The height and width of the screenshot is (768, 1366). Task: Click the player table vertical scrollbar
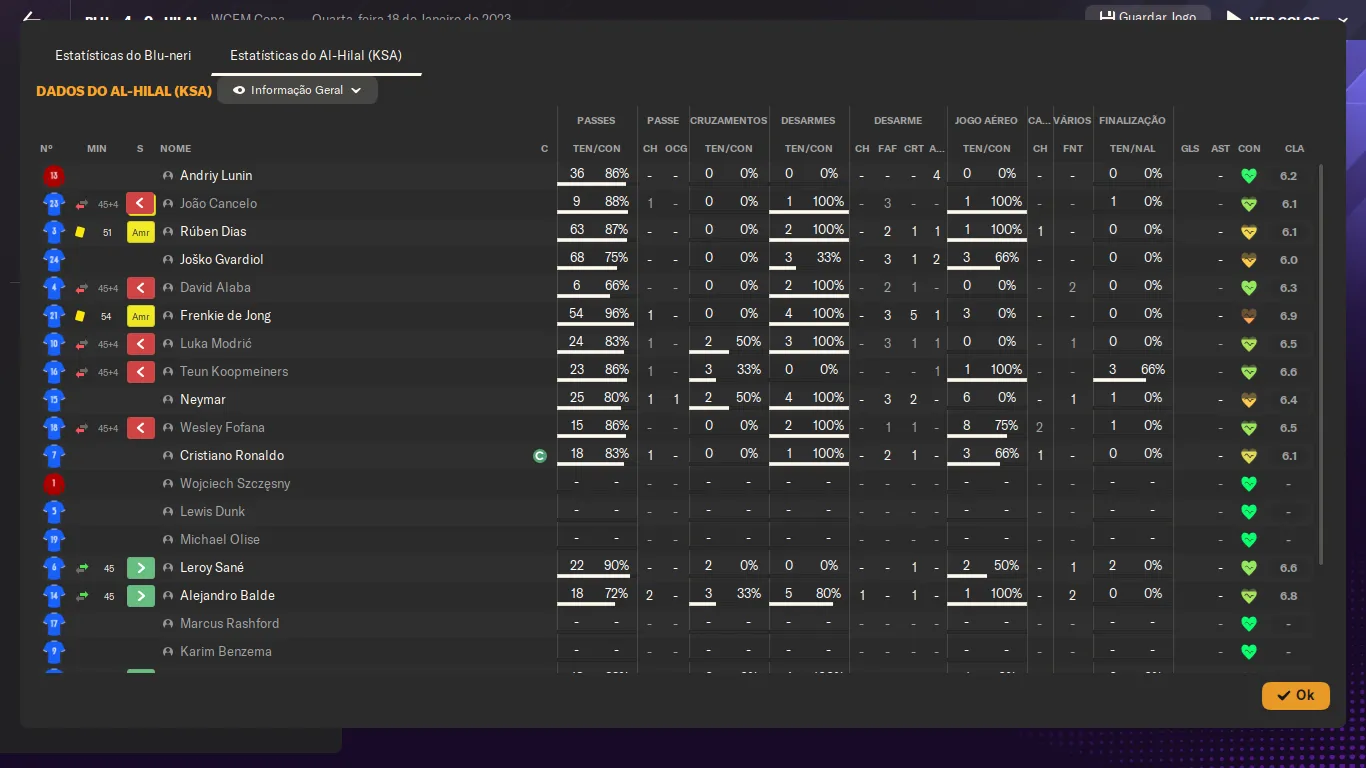tap(1321, 364)
